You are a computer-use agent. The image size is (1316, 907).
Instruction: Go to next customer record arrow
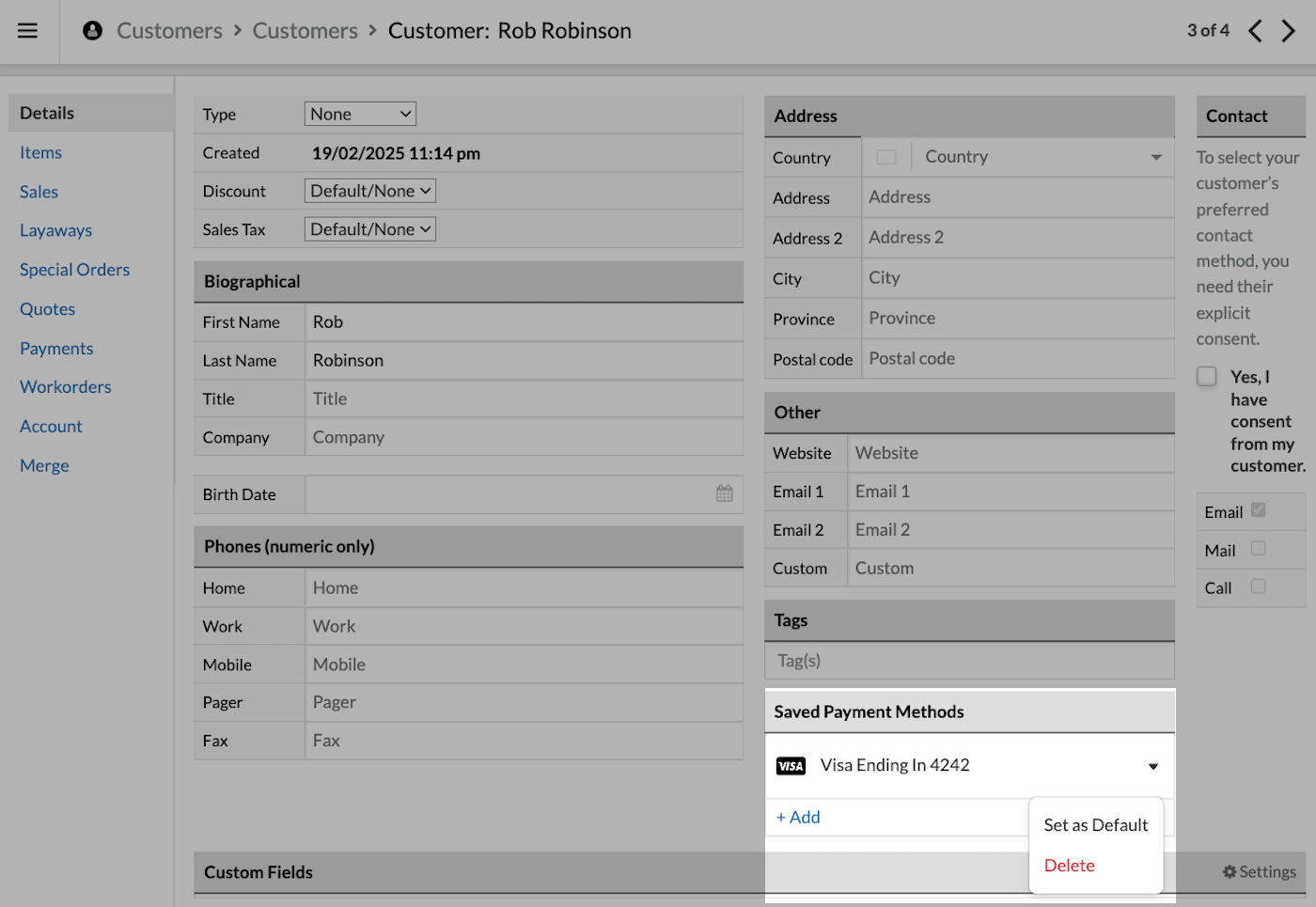1289,31
